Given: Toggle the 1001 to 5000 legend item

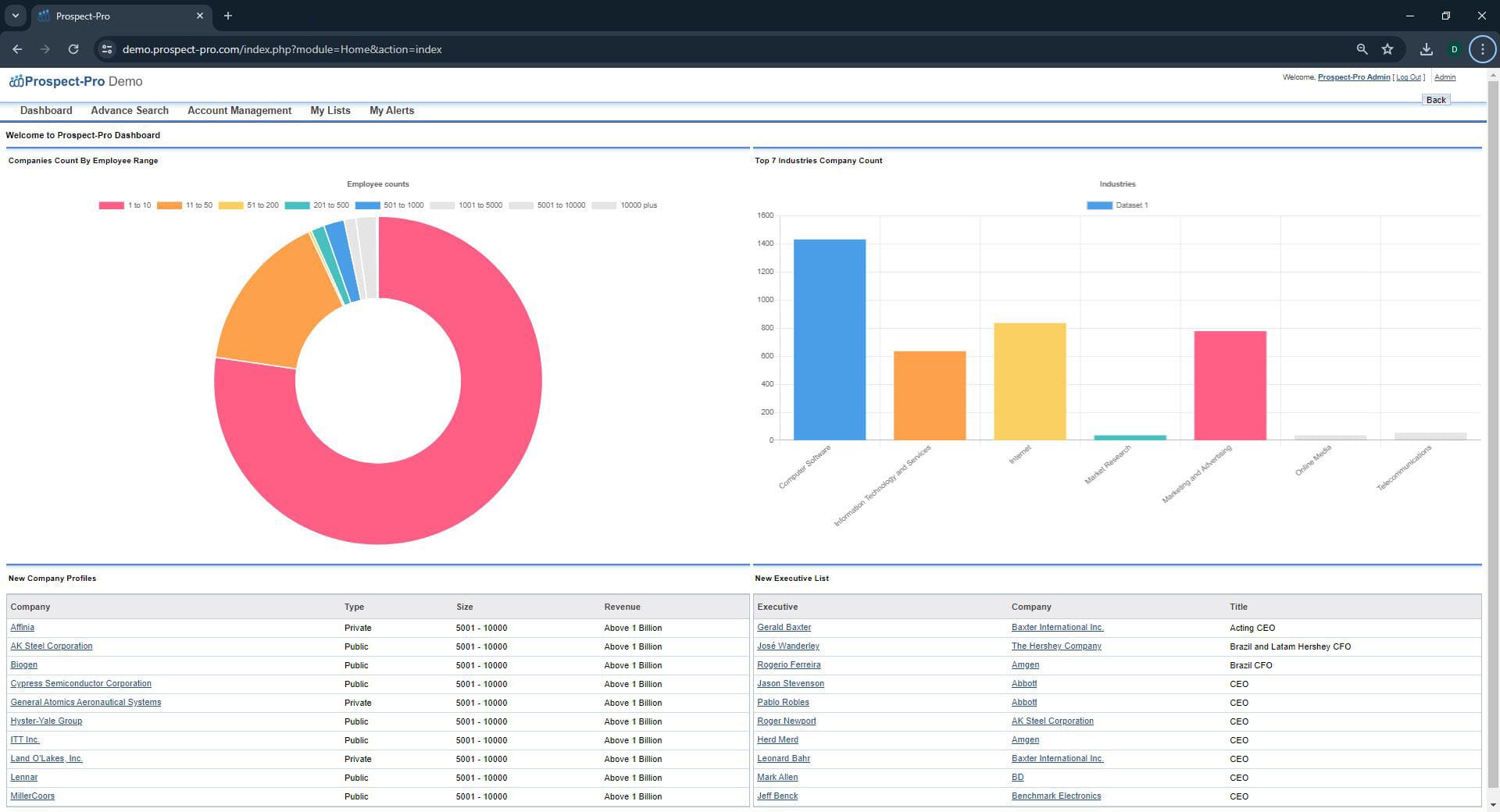Looking at the screenshot, I should tap(466, 205).
